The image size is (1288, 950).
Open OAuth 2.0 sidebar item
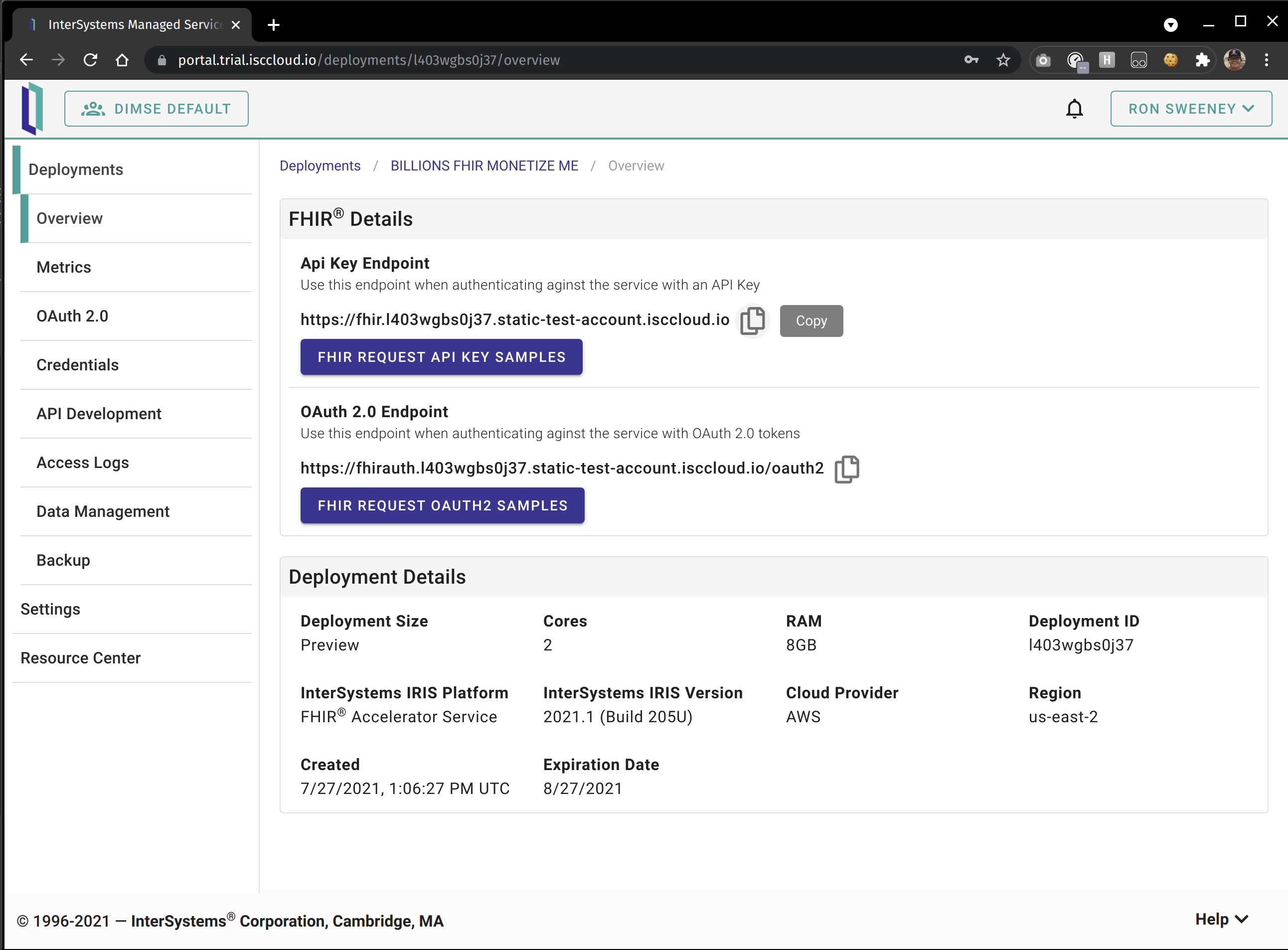(x=136, y=317)
